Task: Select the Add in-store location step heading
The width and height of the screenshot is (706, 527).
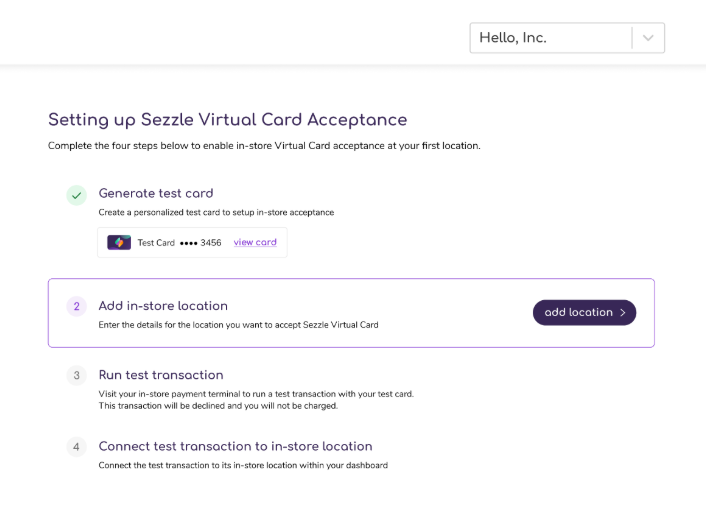Action: tap(163, 306)
